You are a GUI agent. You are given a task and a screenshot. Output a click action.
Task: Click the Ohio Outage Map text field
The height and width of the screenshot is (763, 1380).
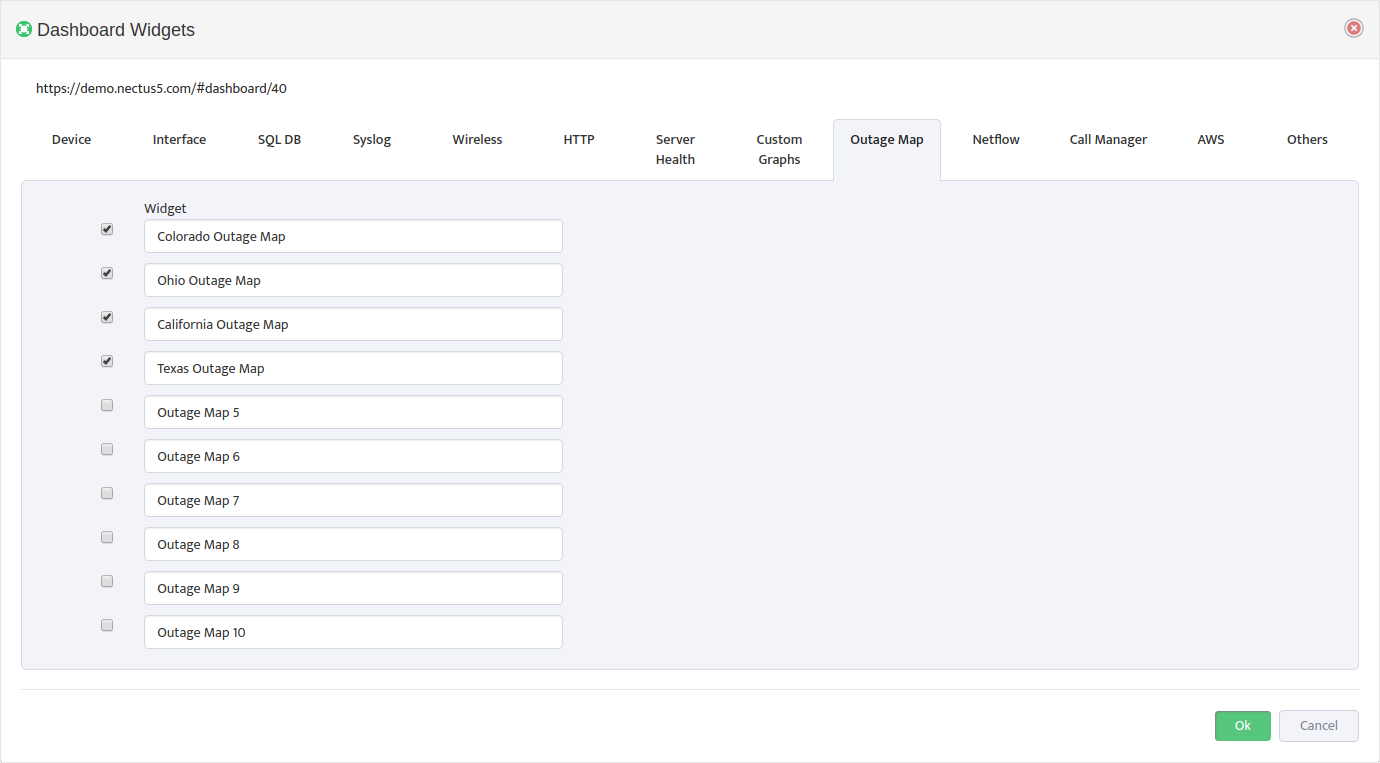click(353, 280)
